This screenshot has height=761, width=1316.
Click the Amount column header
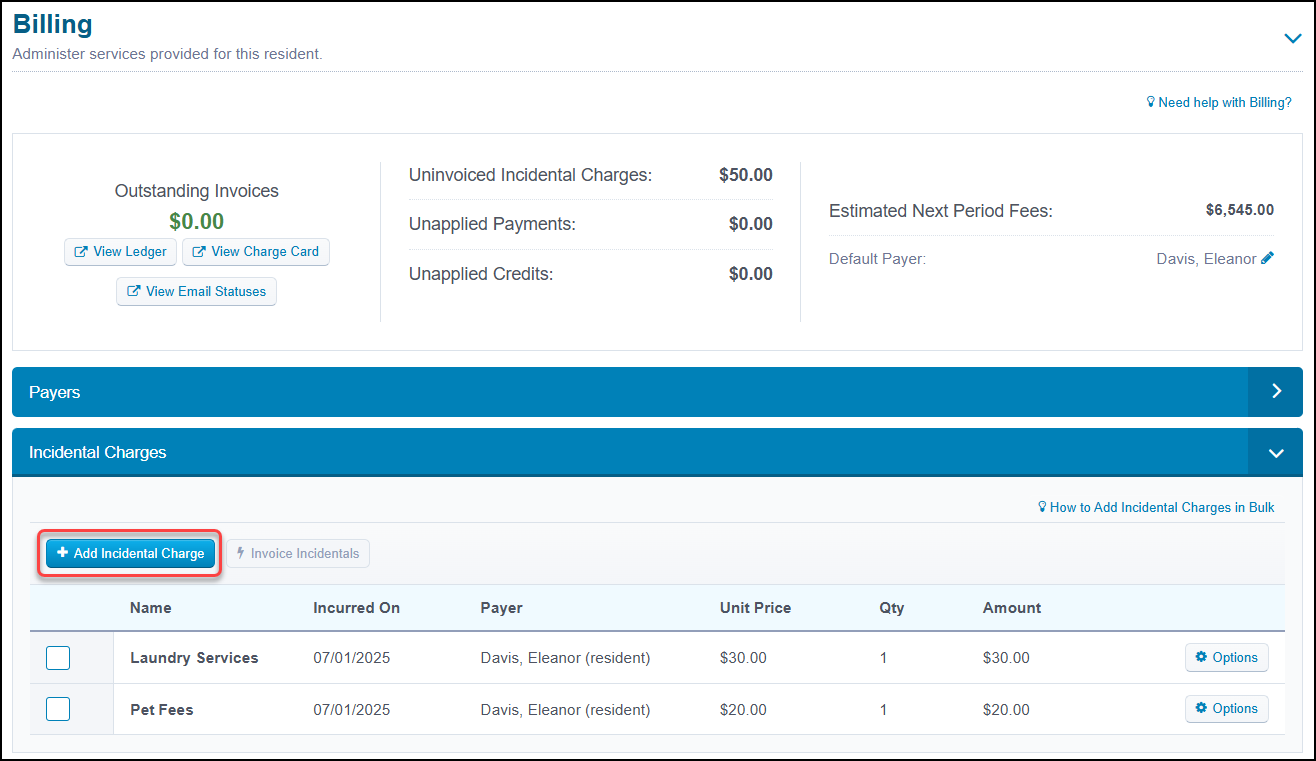pos(1012,608)
